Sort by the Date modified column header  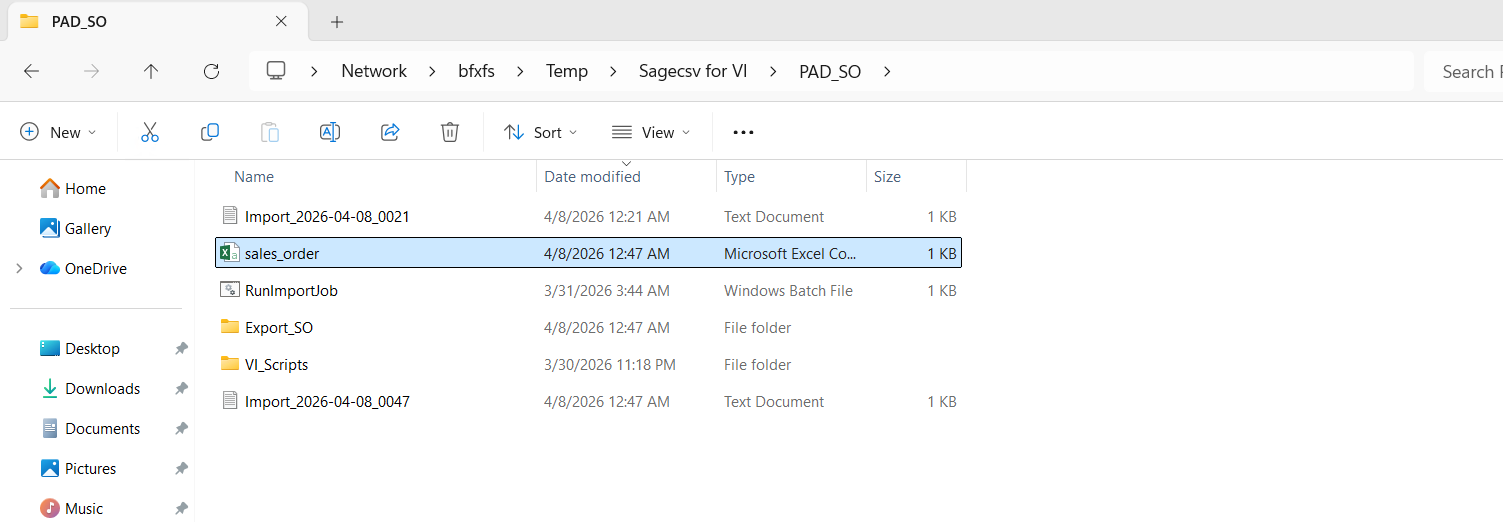[x=592, y=177]
